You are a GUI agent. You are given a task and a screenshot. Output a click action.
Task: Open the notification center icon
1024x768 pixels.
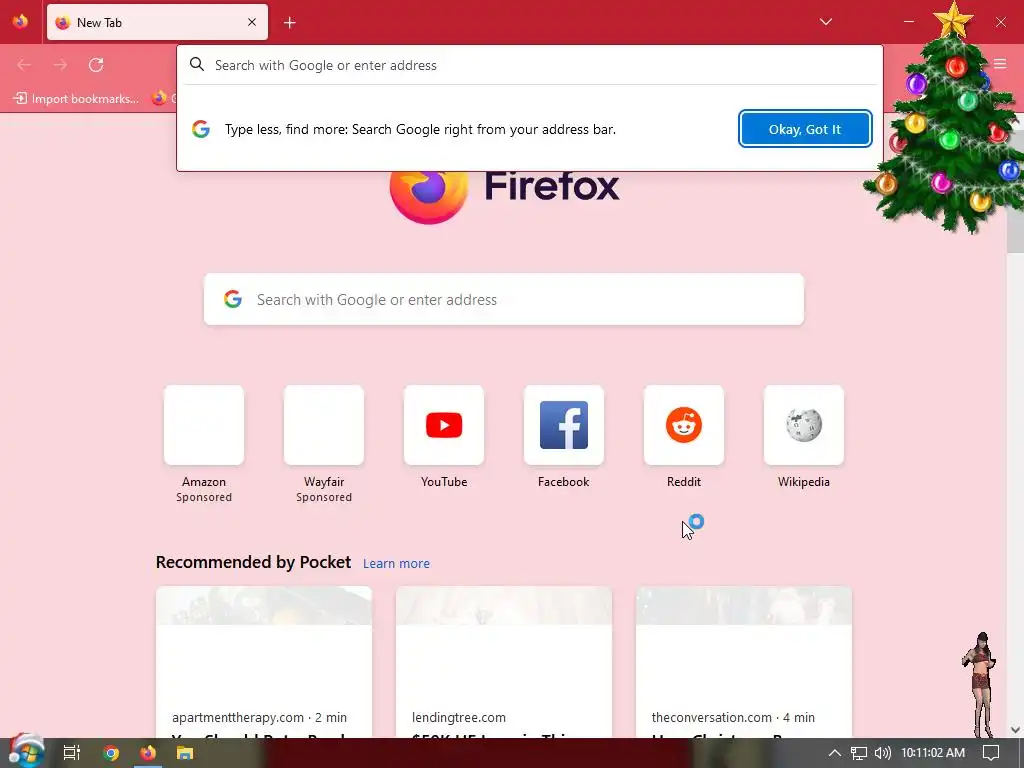click(x=991, y=753)
